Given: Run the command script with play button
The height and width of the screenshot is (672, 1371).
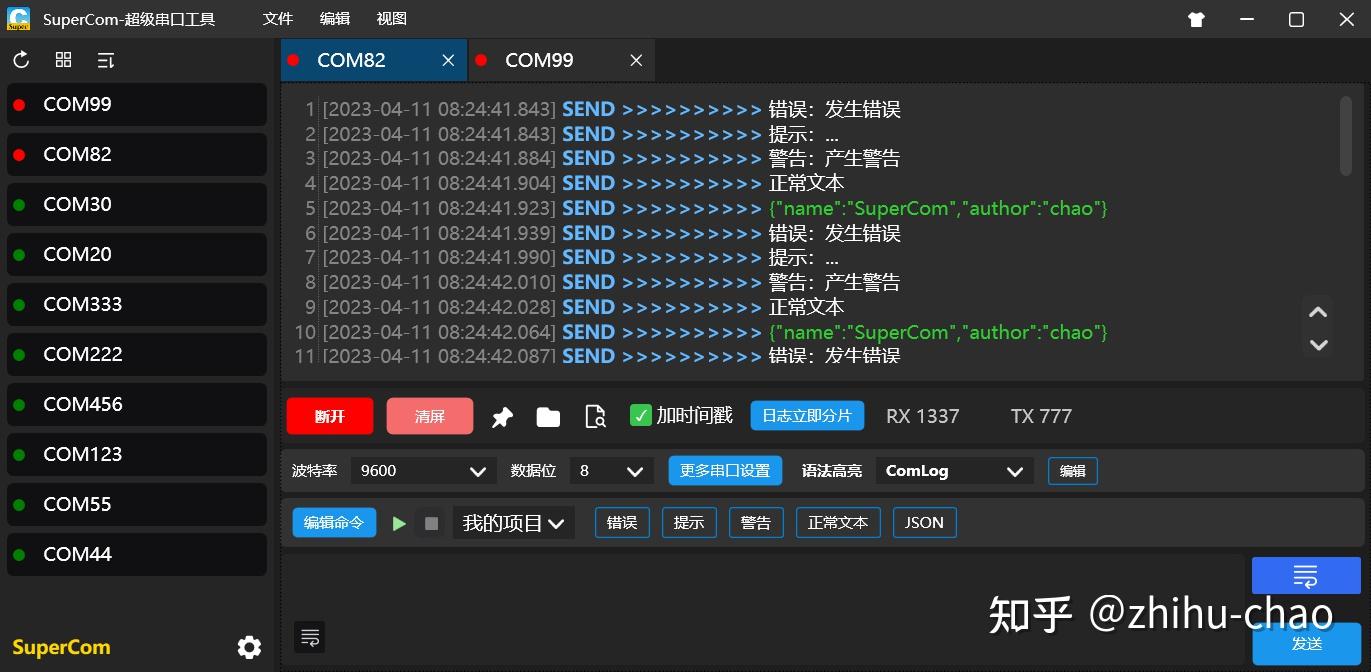Looking at the screenshot, I should click(x=400, y=522).
